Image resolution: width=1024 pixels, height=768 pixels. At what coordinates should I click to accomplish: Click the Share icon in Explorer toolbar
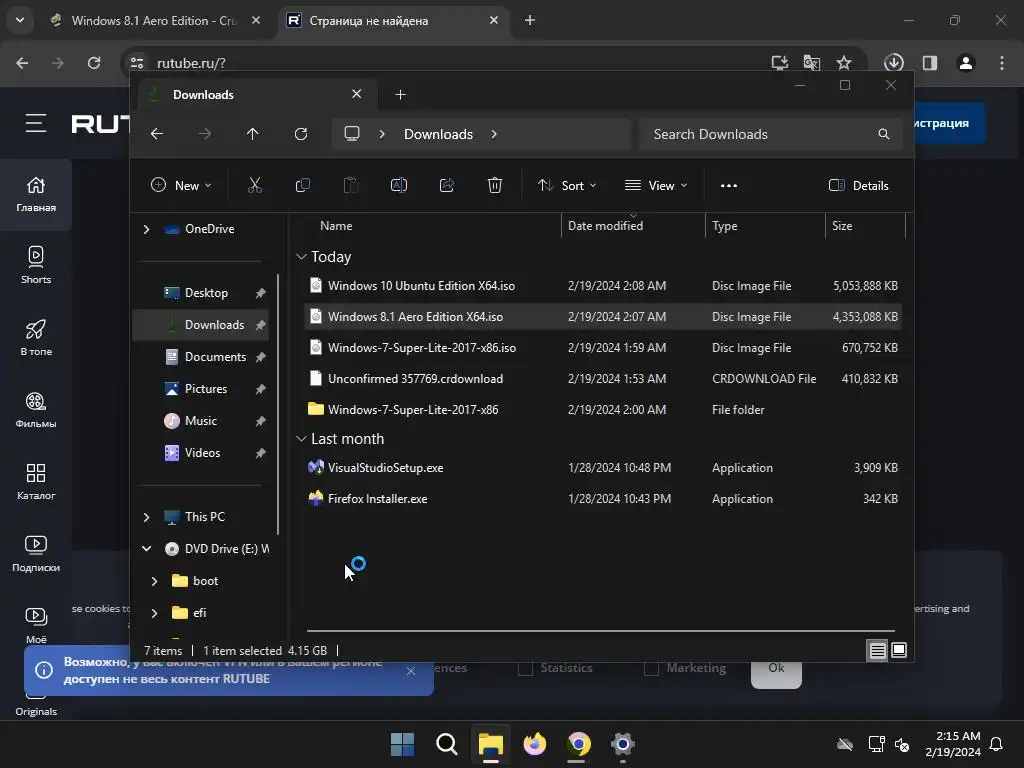pyautogui.click(x=447, y=185)
